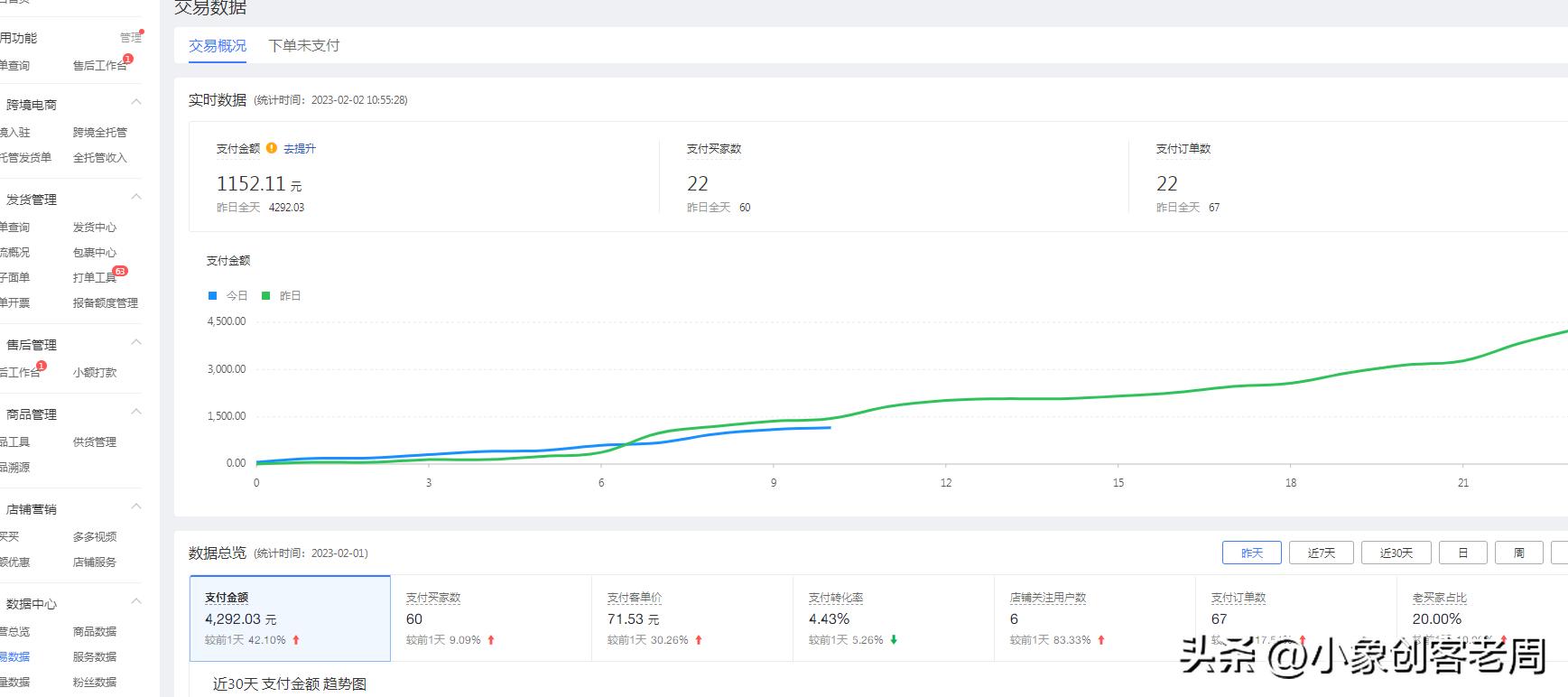Click the blue 今日 legend marker
This screenshot has width=1568, height=697.
tap(213, 295)
